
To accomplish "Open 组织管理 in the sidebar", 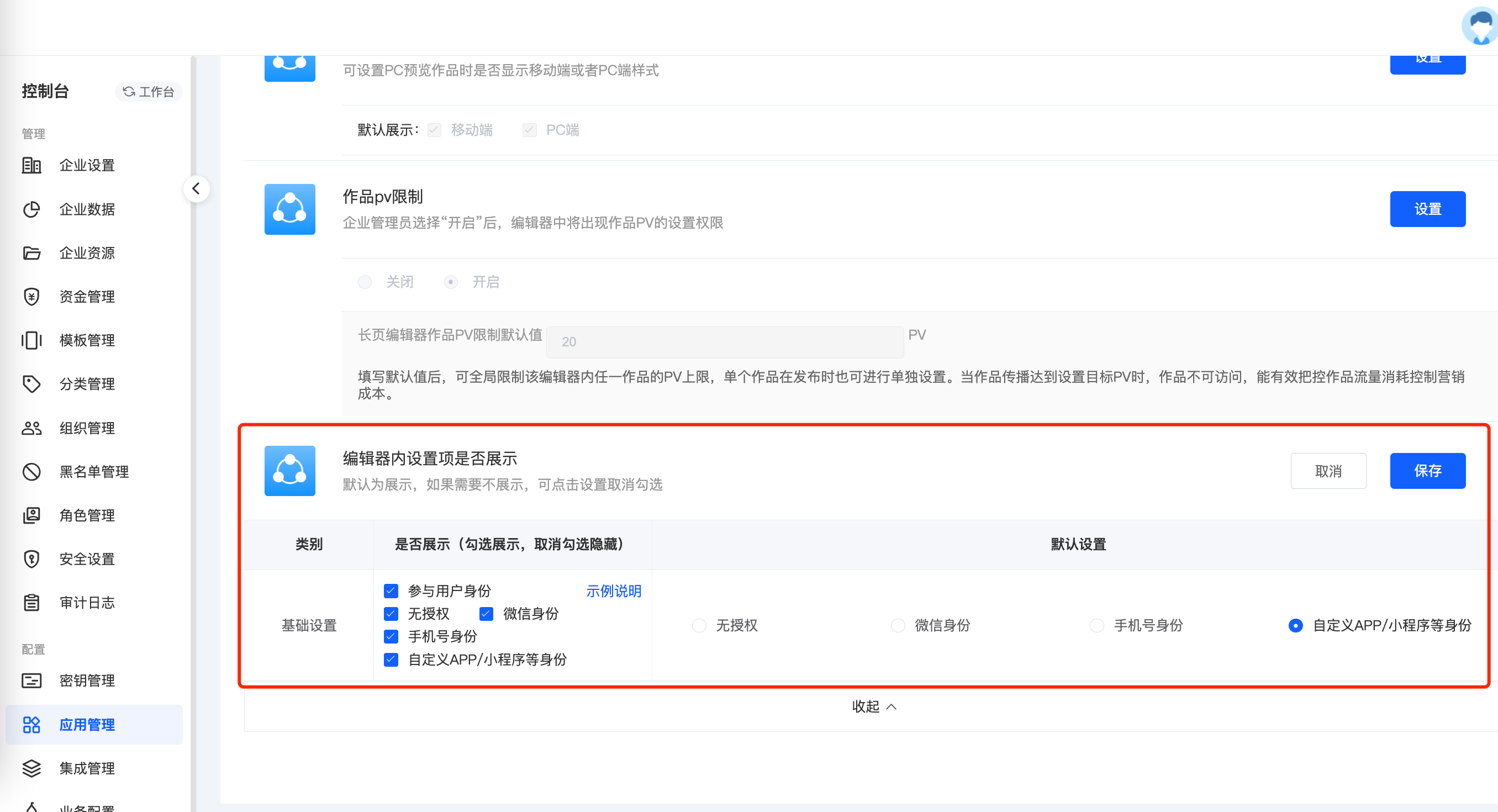I will pyautogui.click(x=87, y=428).
